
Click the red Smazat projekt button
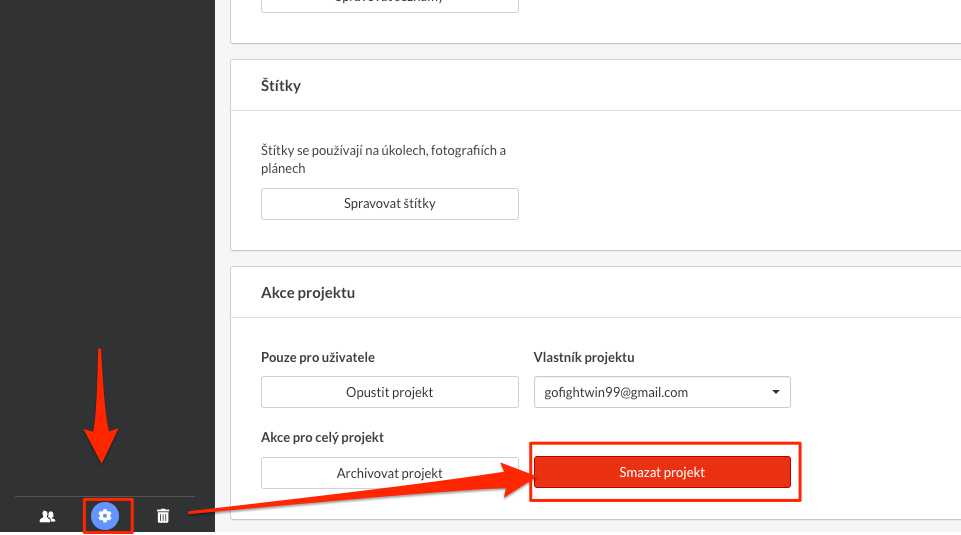662,472
